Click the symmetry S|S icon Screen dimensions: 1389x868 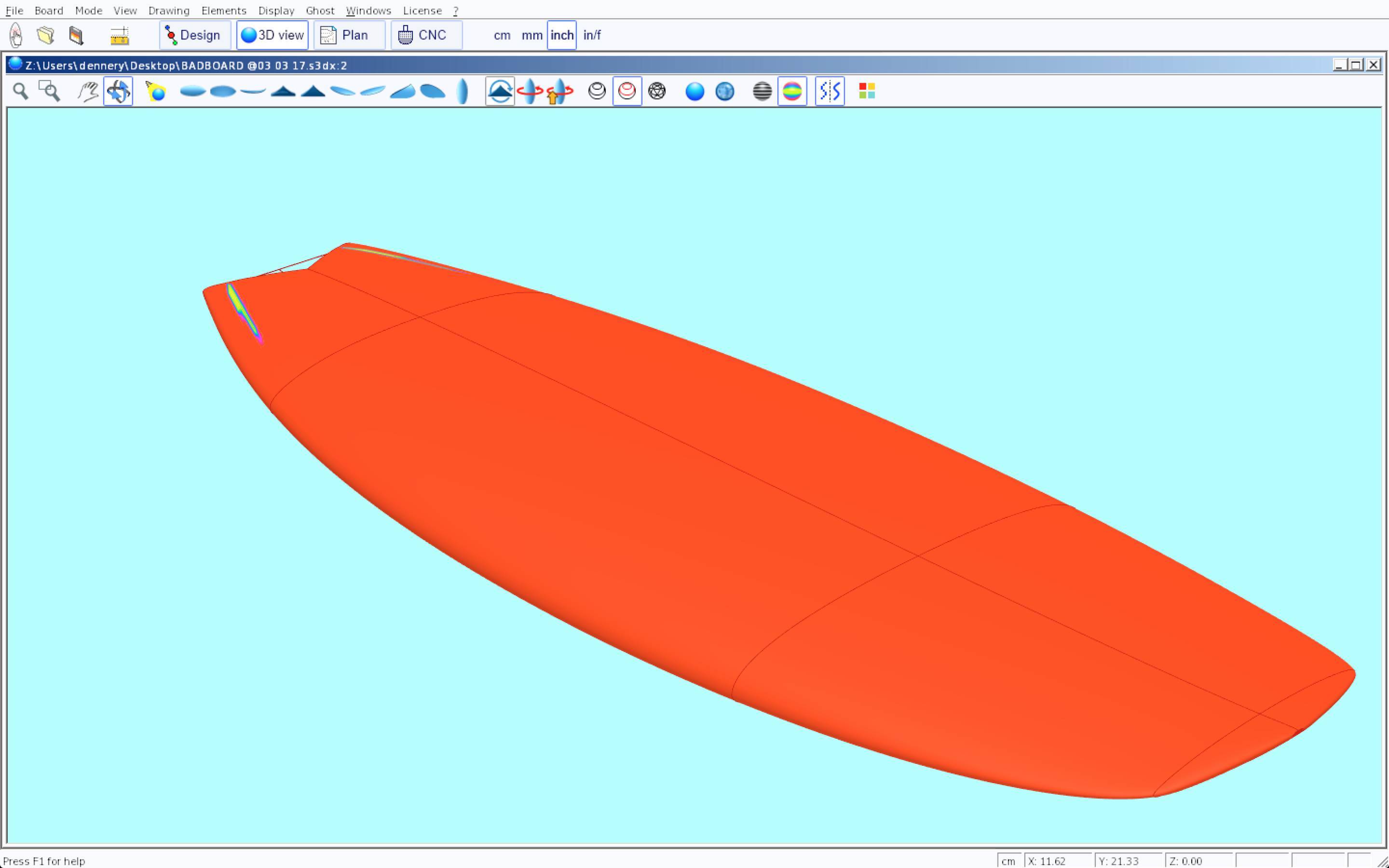tap(830, 91)
